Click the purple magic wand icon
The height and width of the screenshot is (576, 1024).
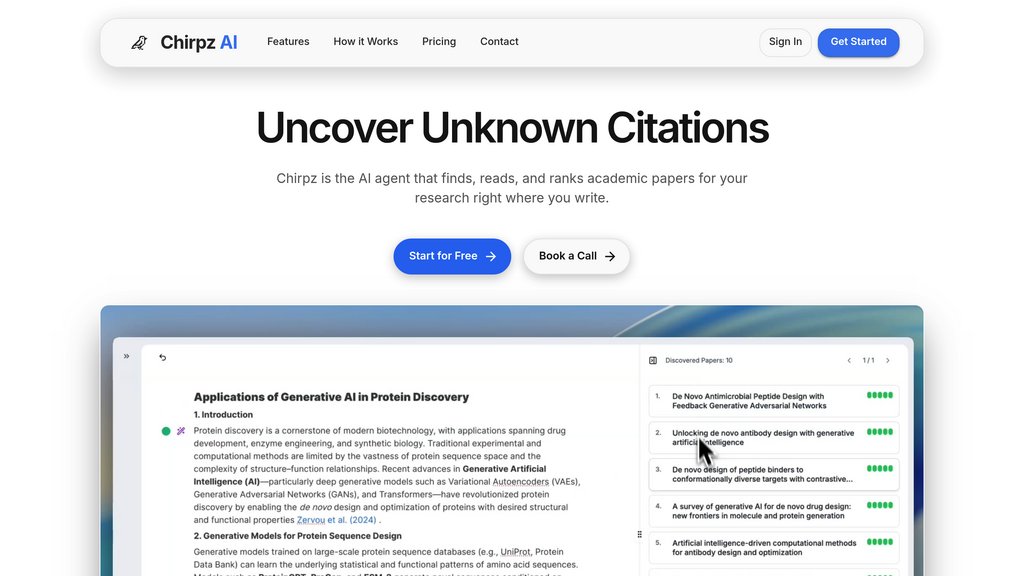(181, 431)
